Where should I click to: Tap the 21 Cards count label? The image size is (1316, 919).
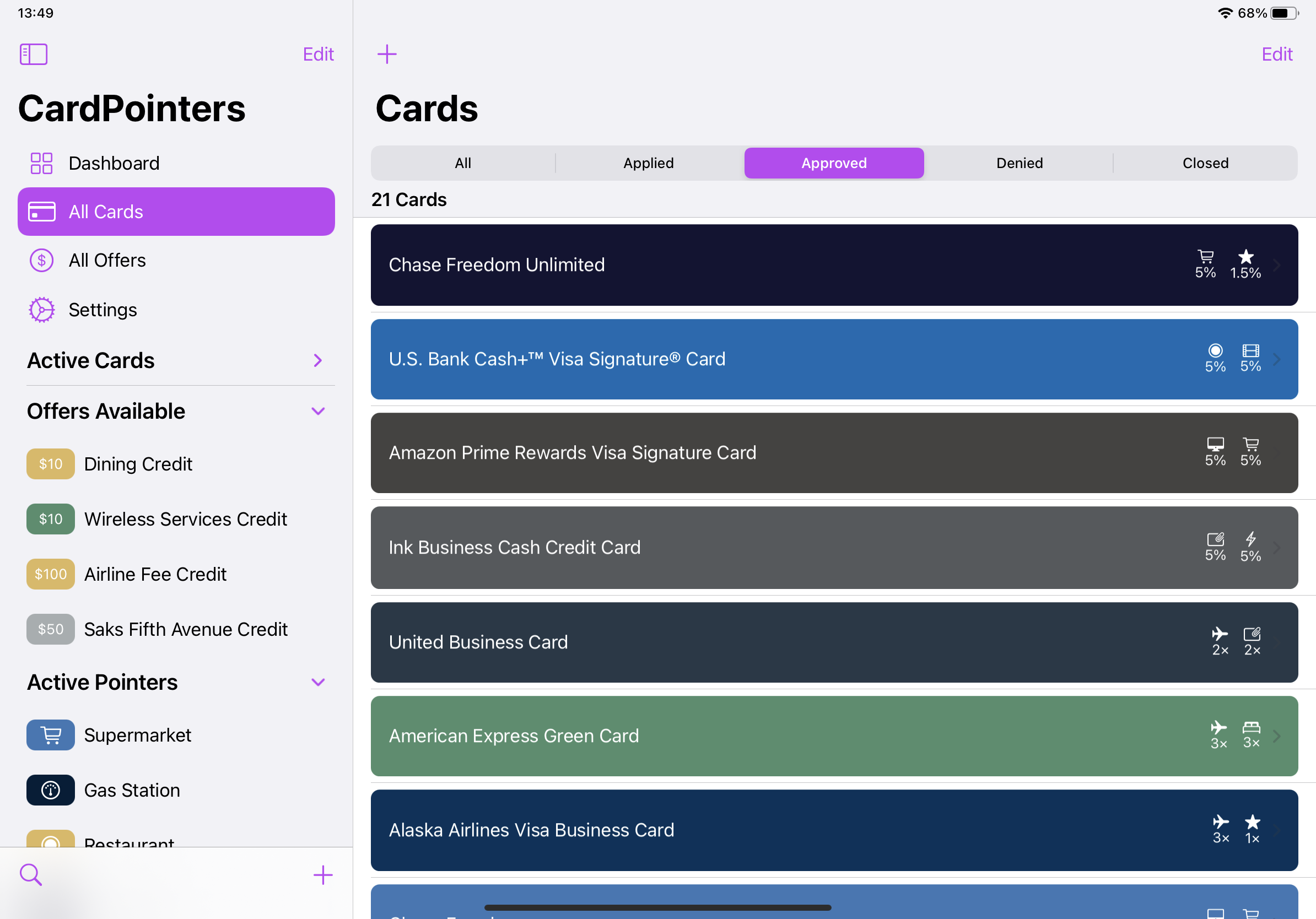[x=409, y=199]
